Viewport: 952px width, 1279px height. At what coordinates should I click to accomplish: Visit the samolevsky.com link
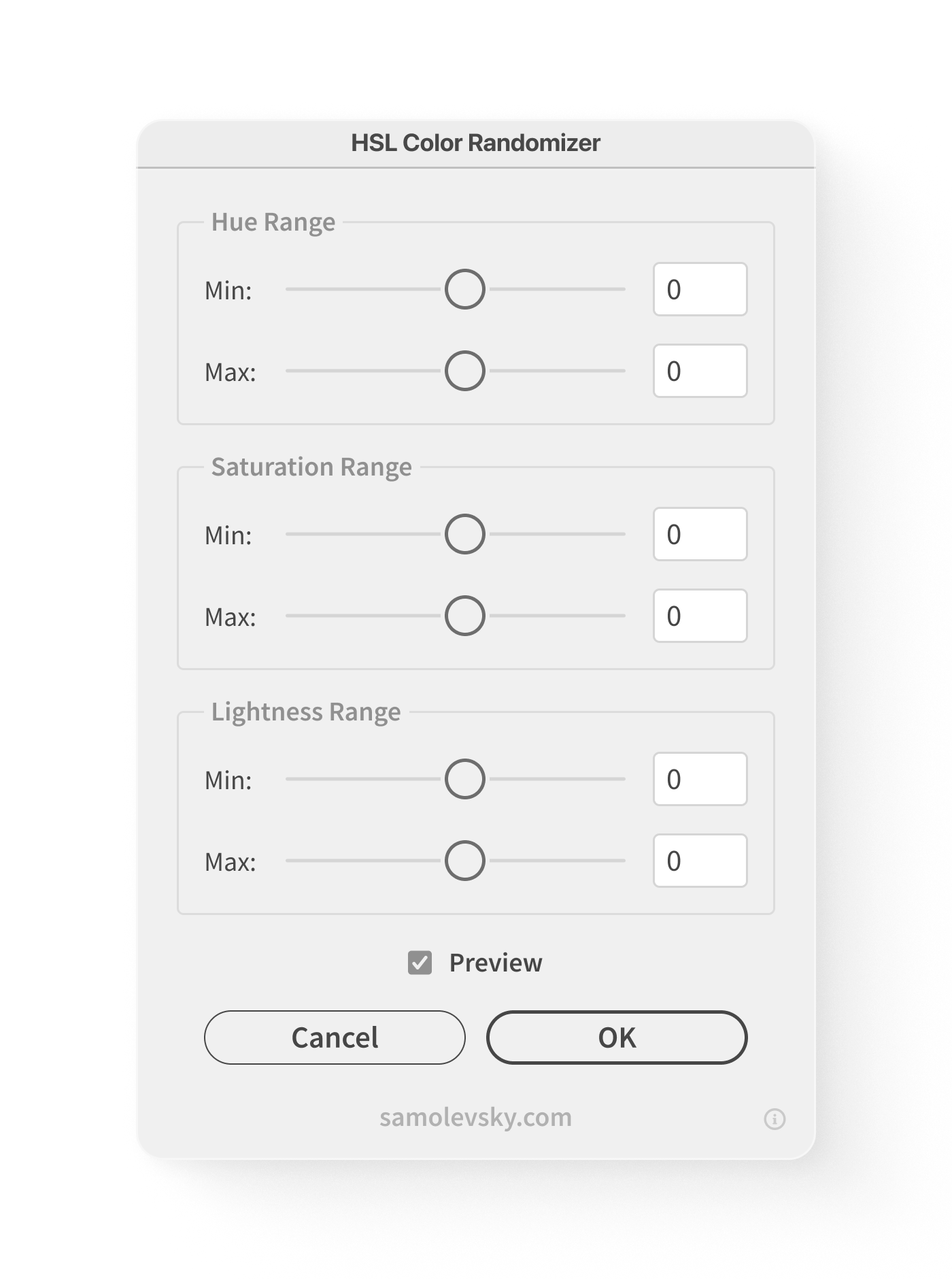476,1118
